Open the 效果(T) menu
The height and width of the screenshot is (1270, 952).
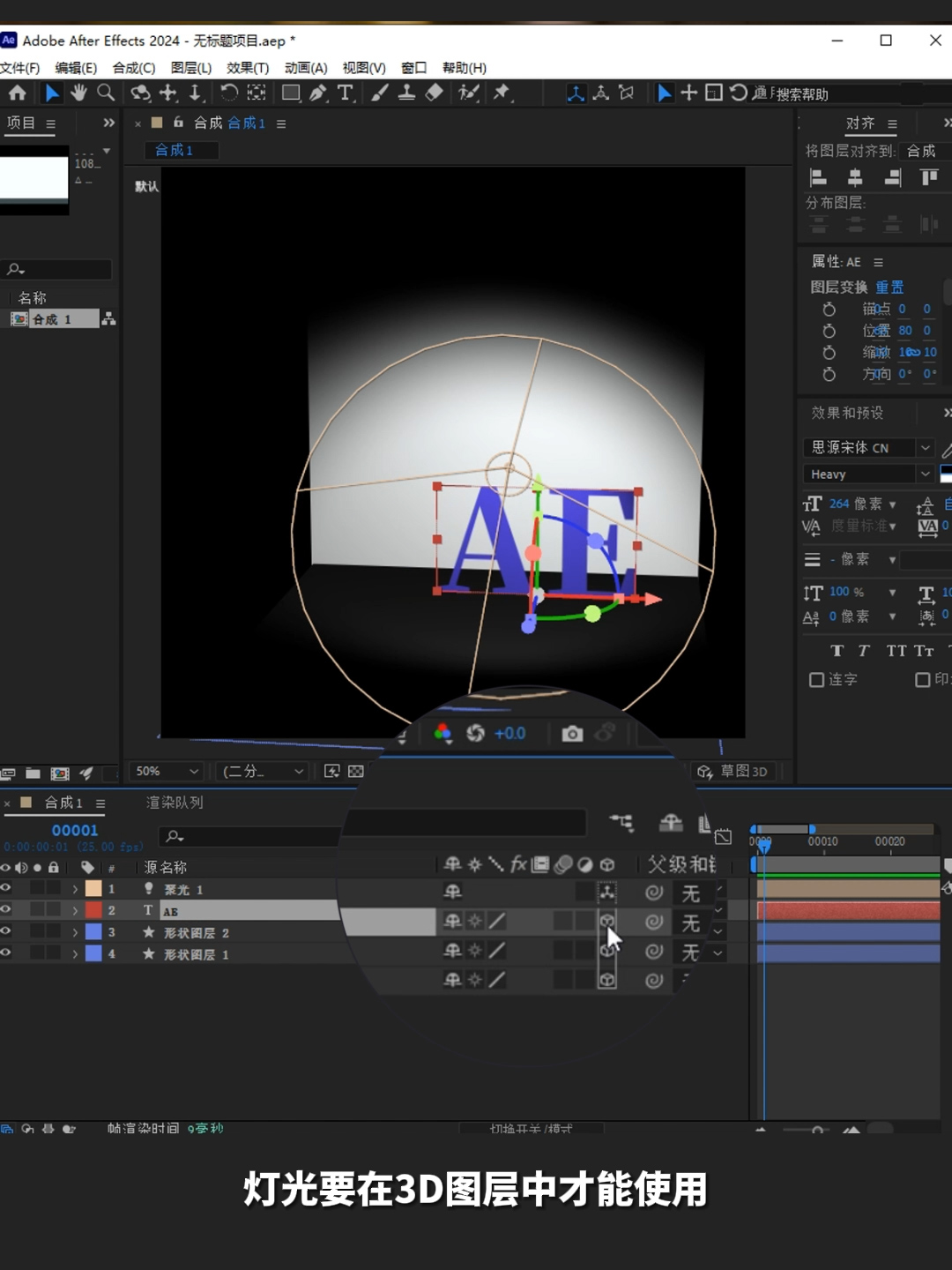pyautogui.click(x=248, y=68)
